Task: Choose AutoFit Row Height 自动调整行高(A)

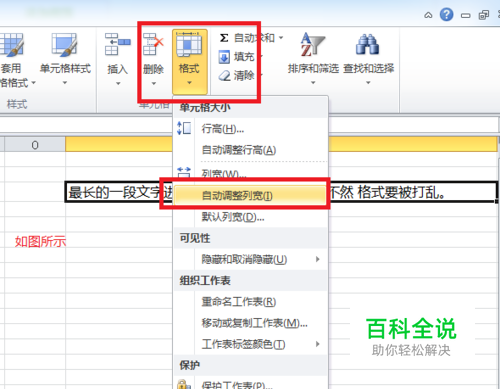Action: (251, 150)
